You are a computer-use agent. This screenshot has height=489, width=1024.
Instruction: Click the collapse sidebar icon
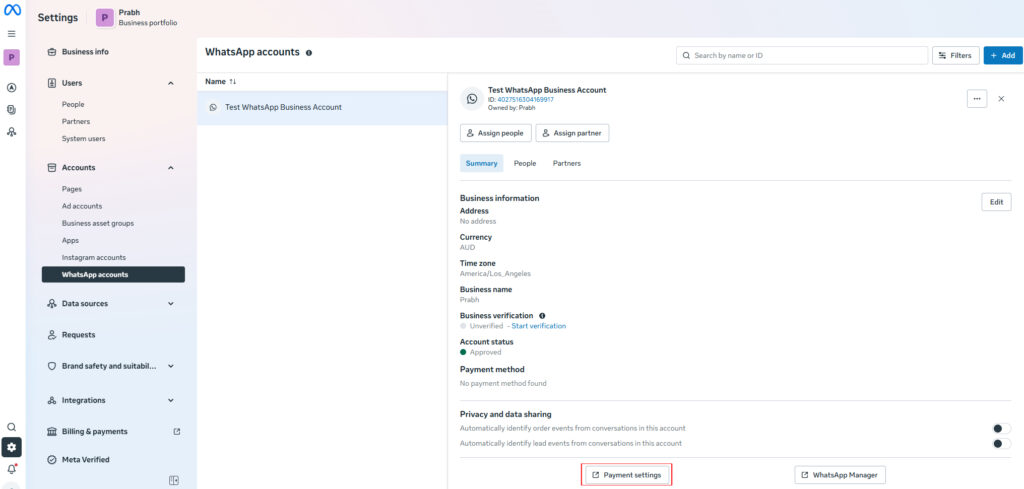point(174,481)
